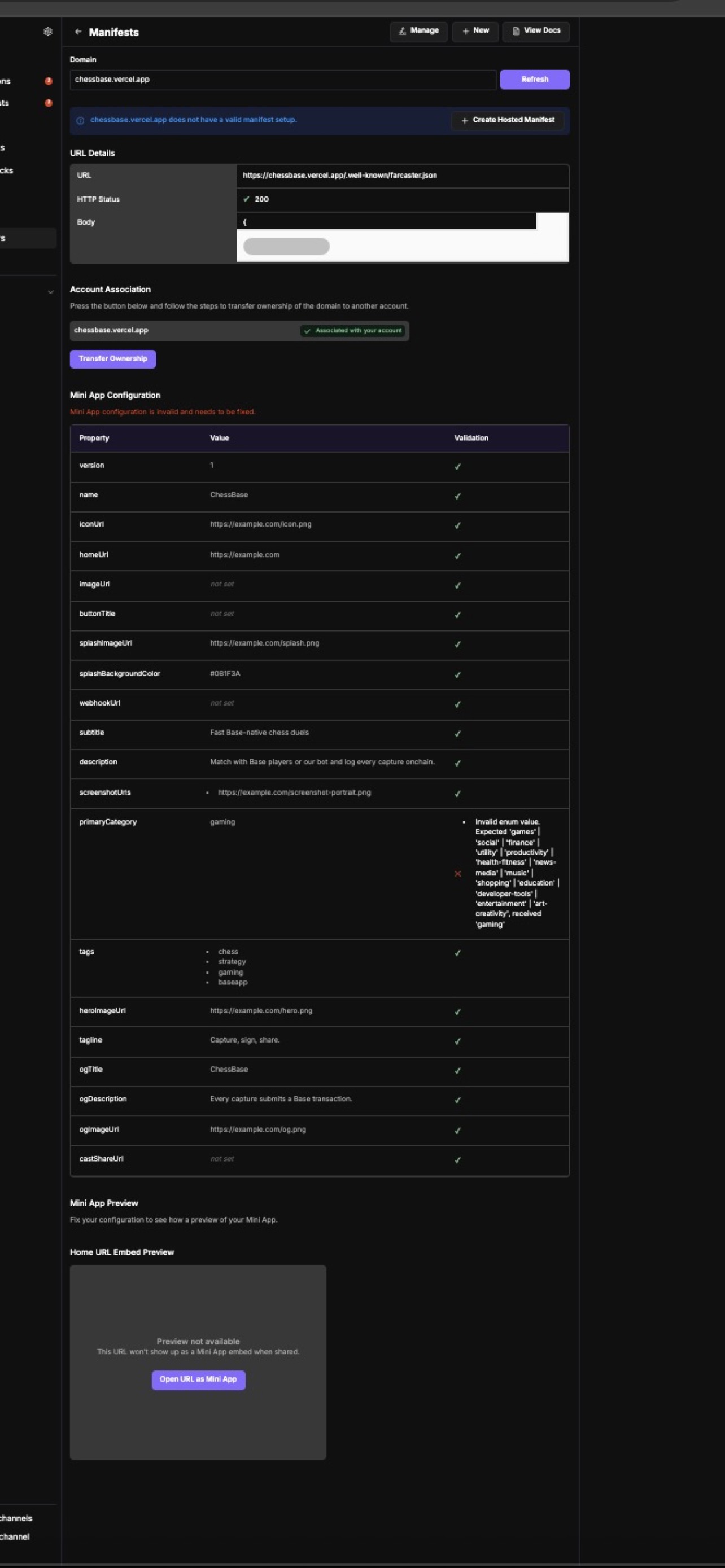
Task: Click the topmost red notification badge in the sidebar
Action: (x=49, y=81)
